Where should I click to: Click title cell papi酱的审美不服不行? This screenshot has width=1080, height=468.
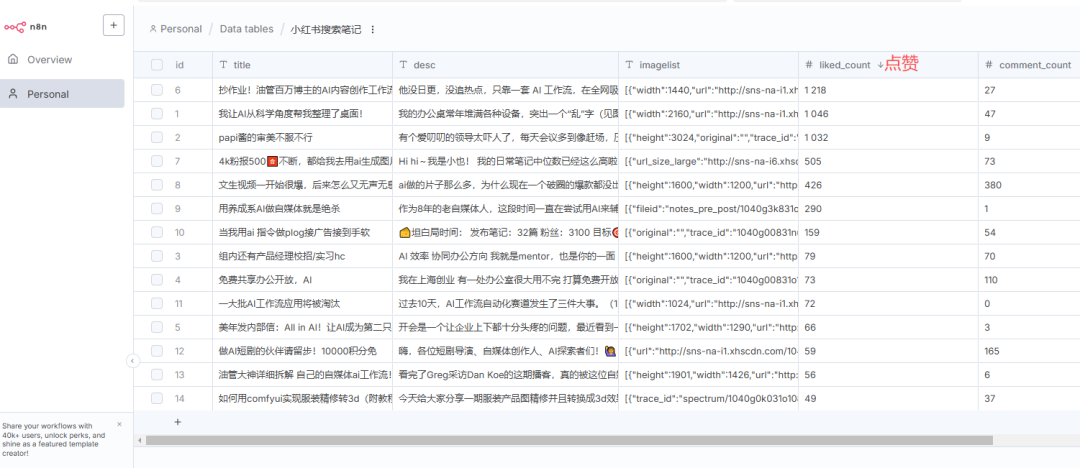[x=302, y=137]
